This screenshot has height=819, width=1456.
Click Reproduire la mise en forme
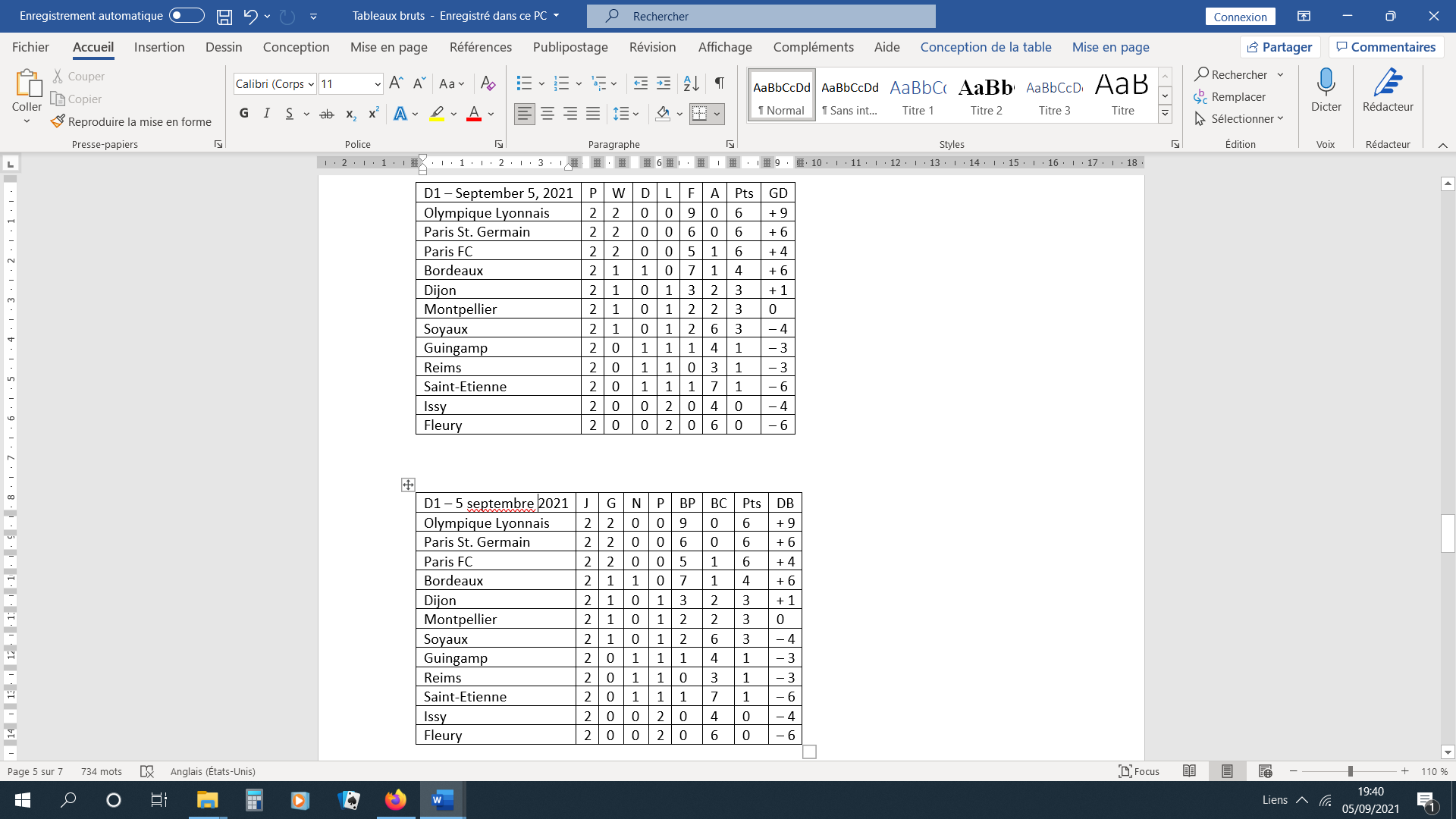tap(131, 121)
